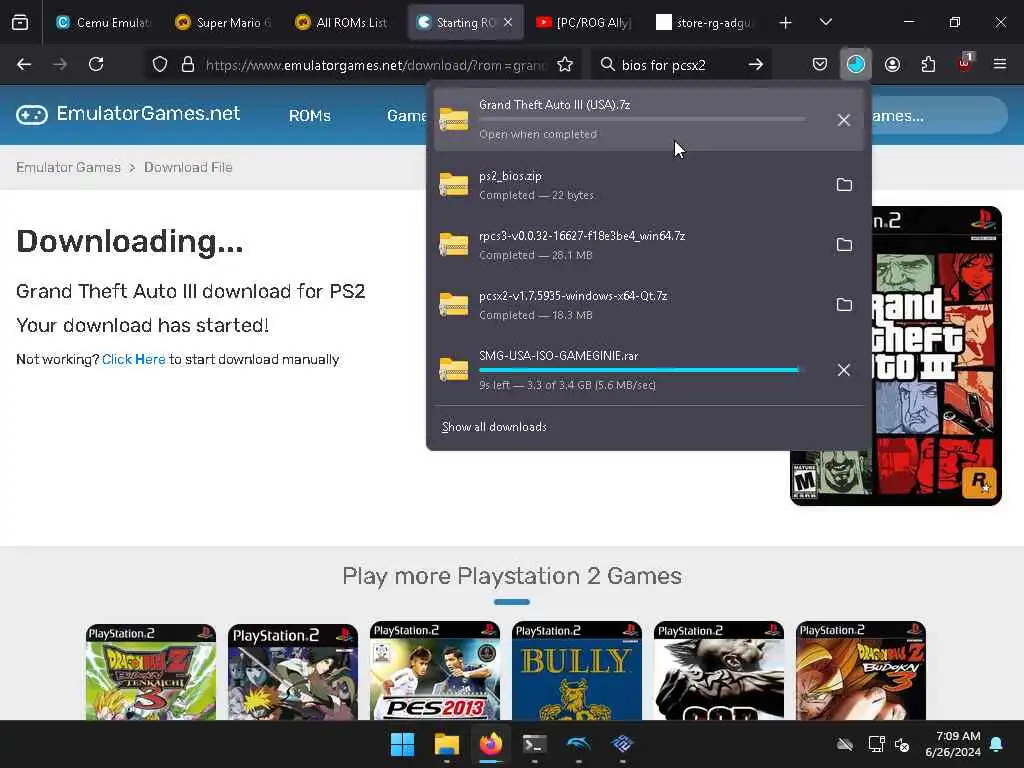The image size is (1024, 768).
Task: Show rpcs3 7z file in folder
Action: point(844,245)
